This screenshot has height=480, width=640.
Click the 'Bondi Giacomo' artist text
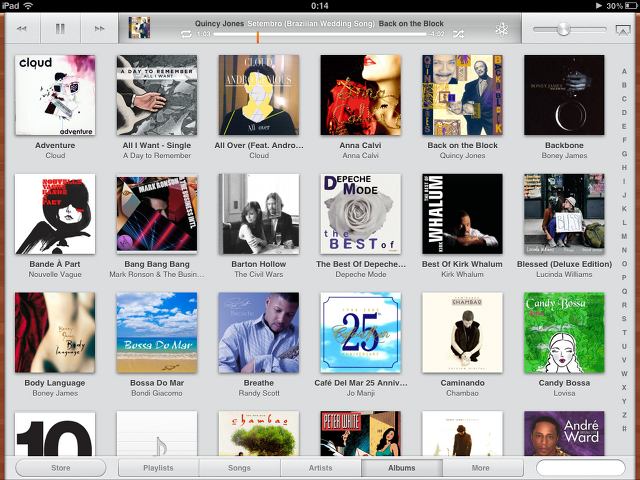157,393
